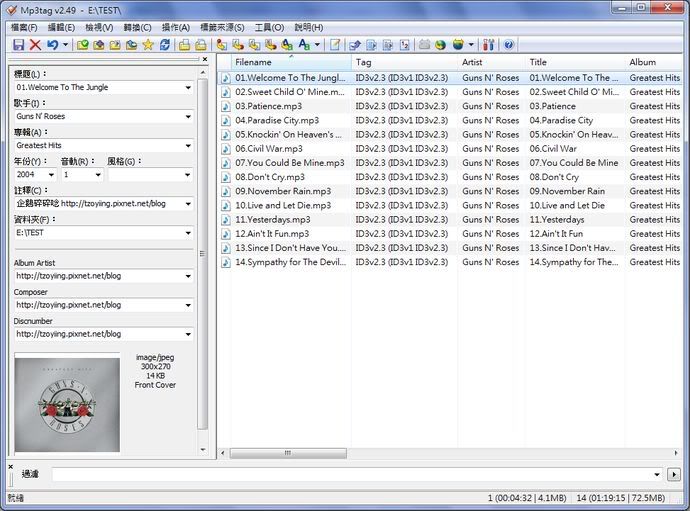Image resolution: width=690 pixels, height=511 pixels.
Task: Open the 檔案(F) menu
Action: click(x=24, y=27)
